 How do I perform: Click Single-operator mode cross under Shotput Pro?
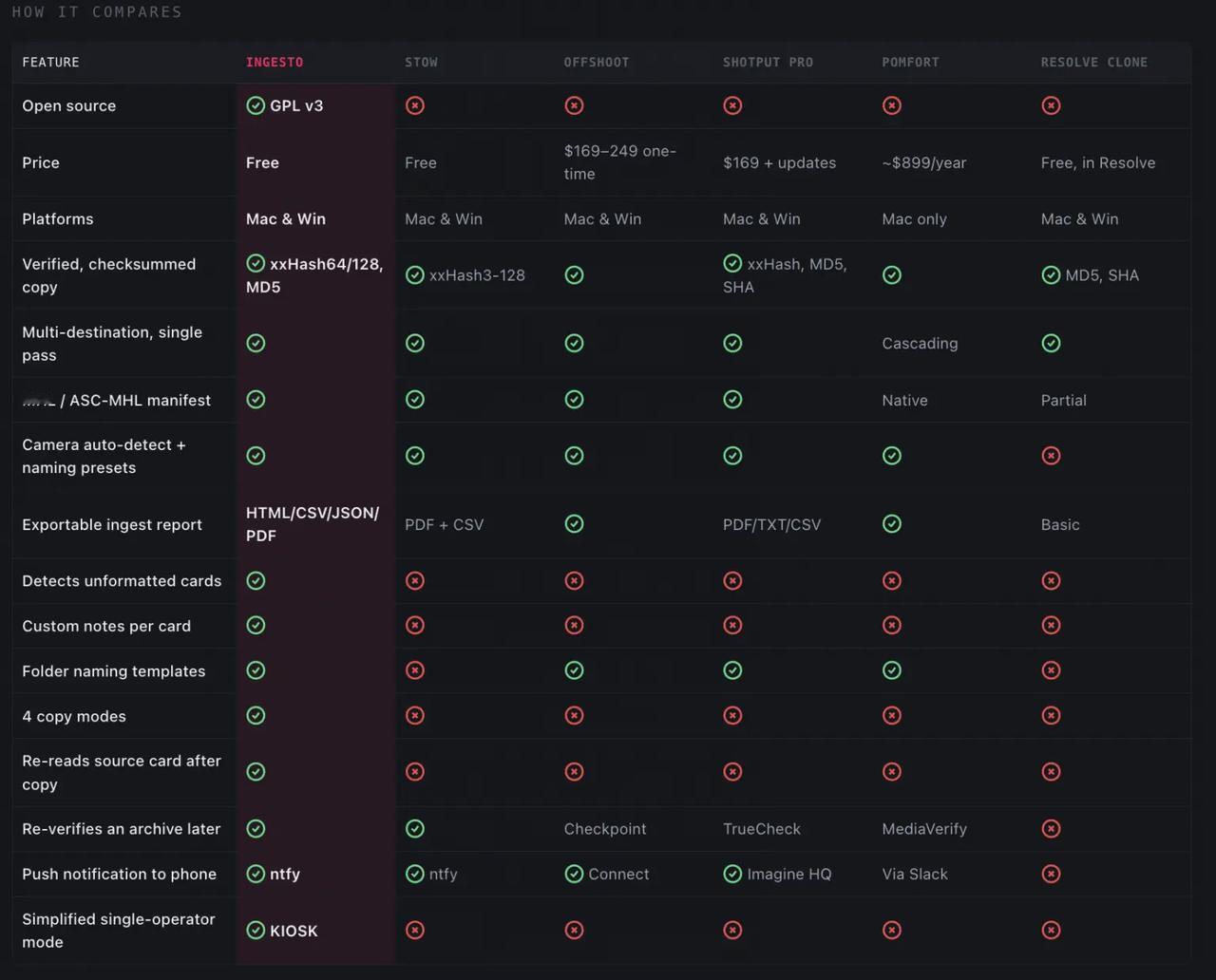pos(732,931)
